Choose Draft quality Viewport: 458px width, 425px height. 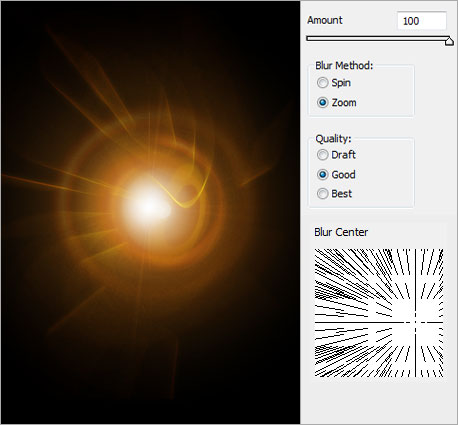pos(322,155)
